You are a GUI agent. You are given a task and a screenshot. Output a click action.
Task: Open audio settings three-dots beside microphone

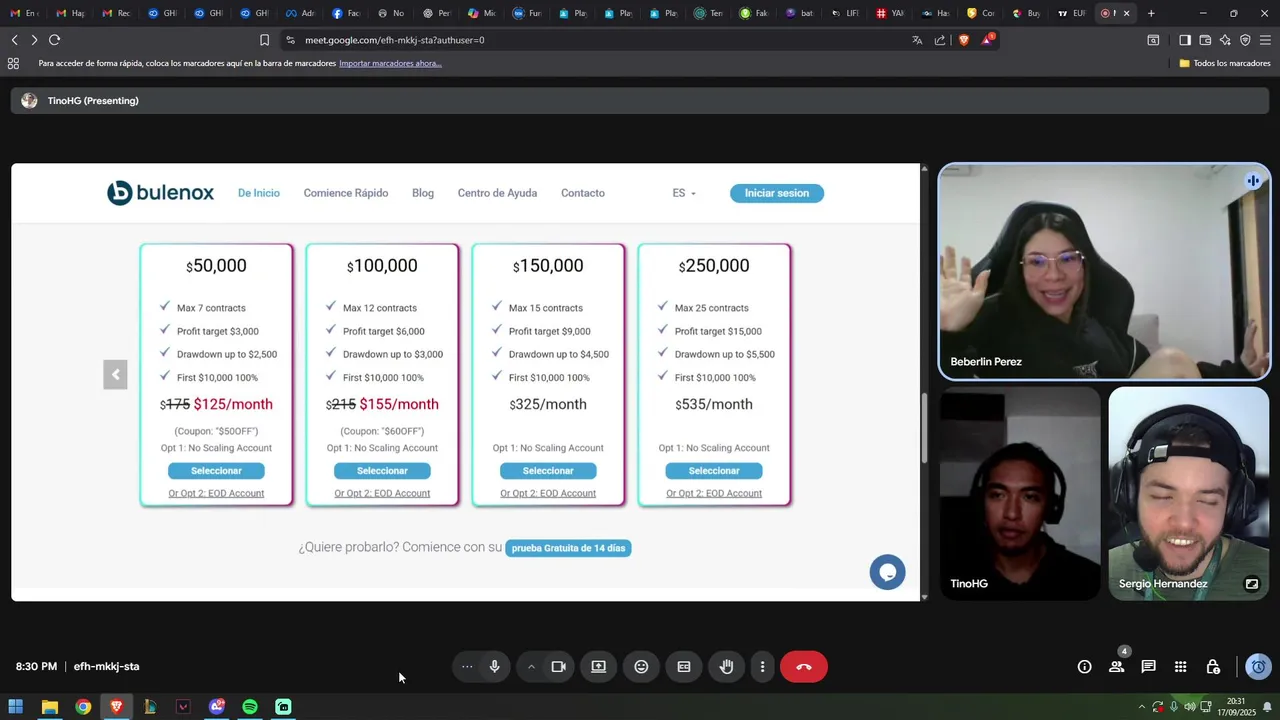[x=467, y=667]
